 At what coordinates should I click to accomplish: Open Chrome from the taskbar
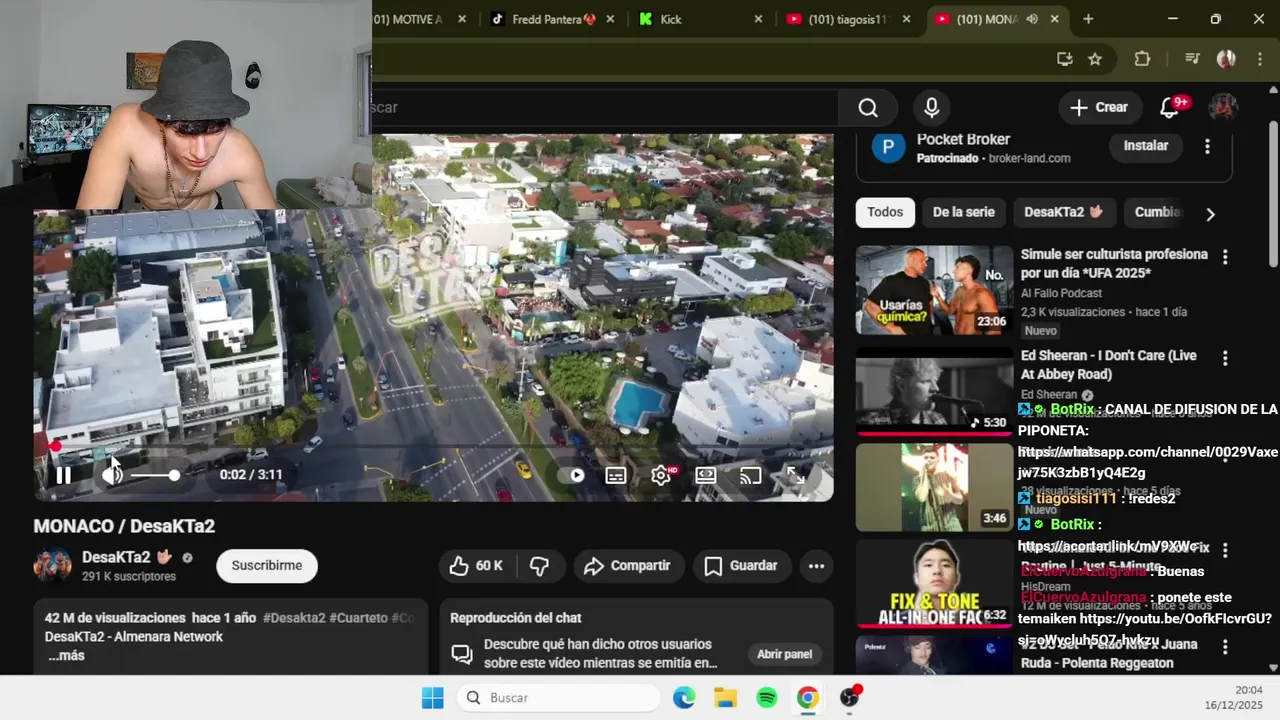tap(808, 698)
